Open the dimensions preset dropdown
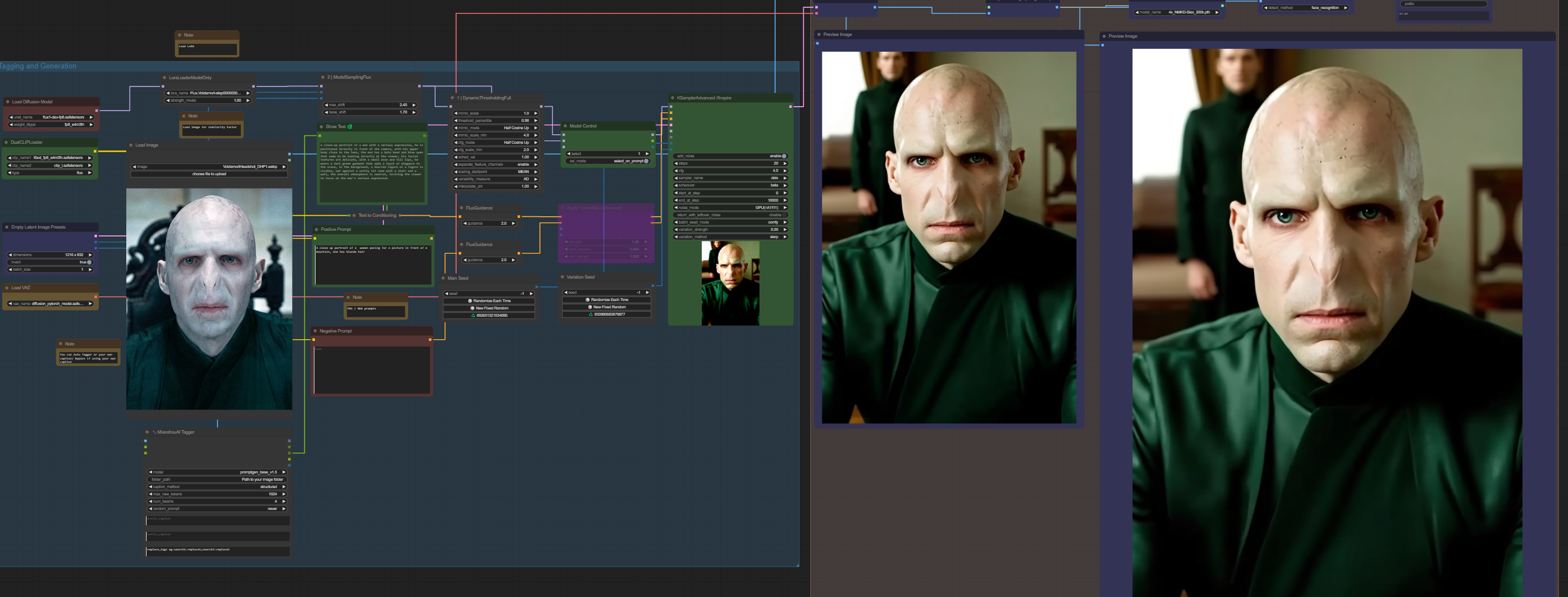Image resolution: width=1568 pixels, height=597 pixels. point(51,254)
